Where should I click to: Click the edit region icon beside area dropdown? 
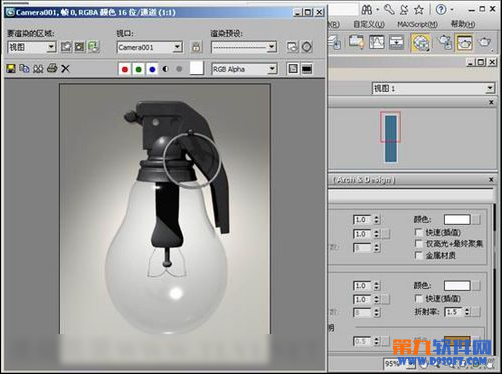point(66,47)
